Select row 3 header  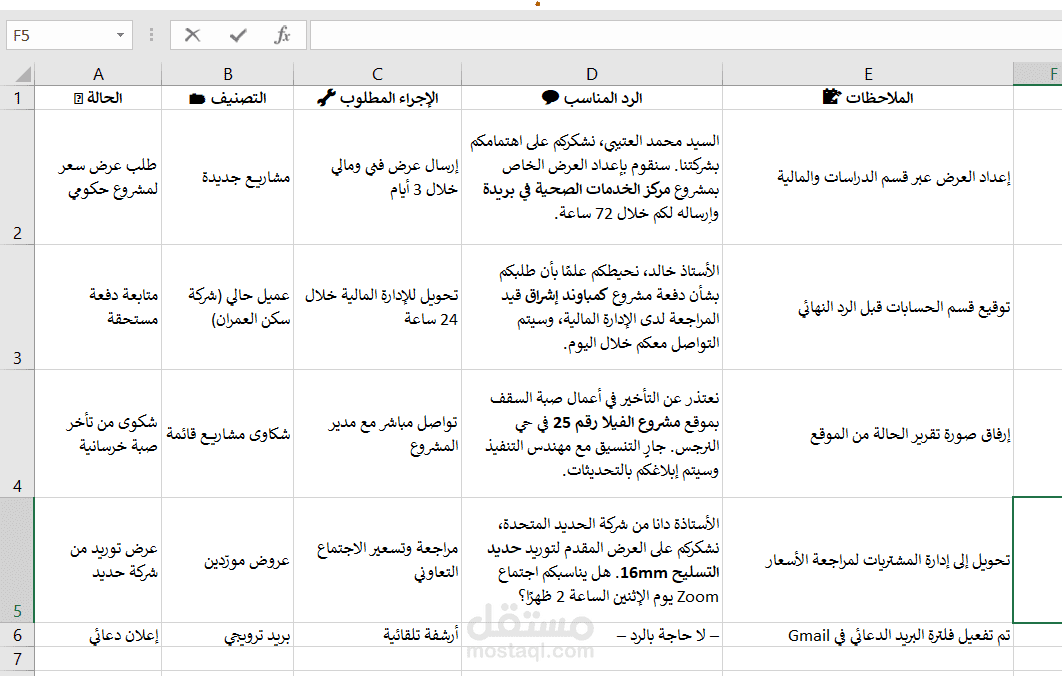pyautogui.click(x=17, y=307)
